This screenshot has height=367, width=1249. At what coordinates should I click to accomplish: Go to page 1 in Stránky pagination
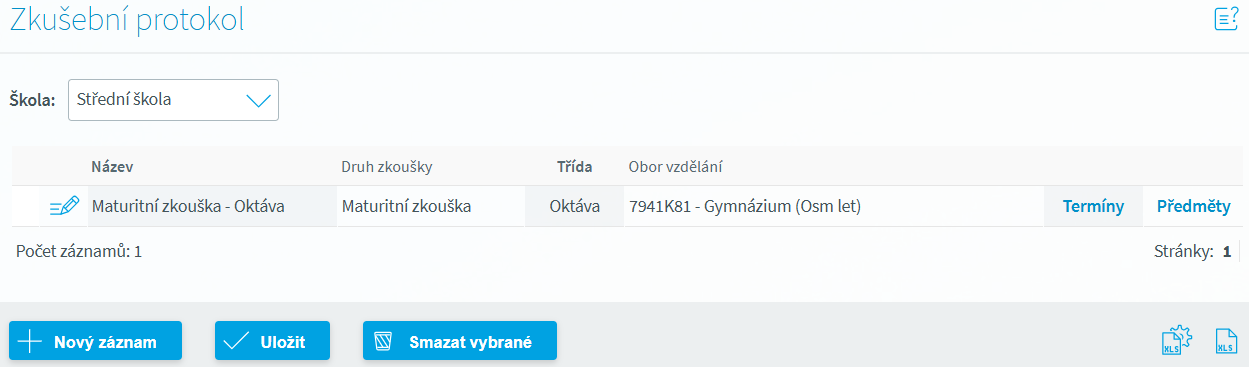tap(1226, 252)
